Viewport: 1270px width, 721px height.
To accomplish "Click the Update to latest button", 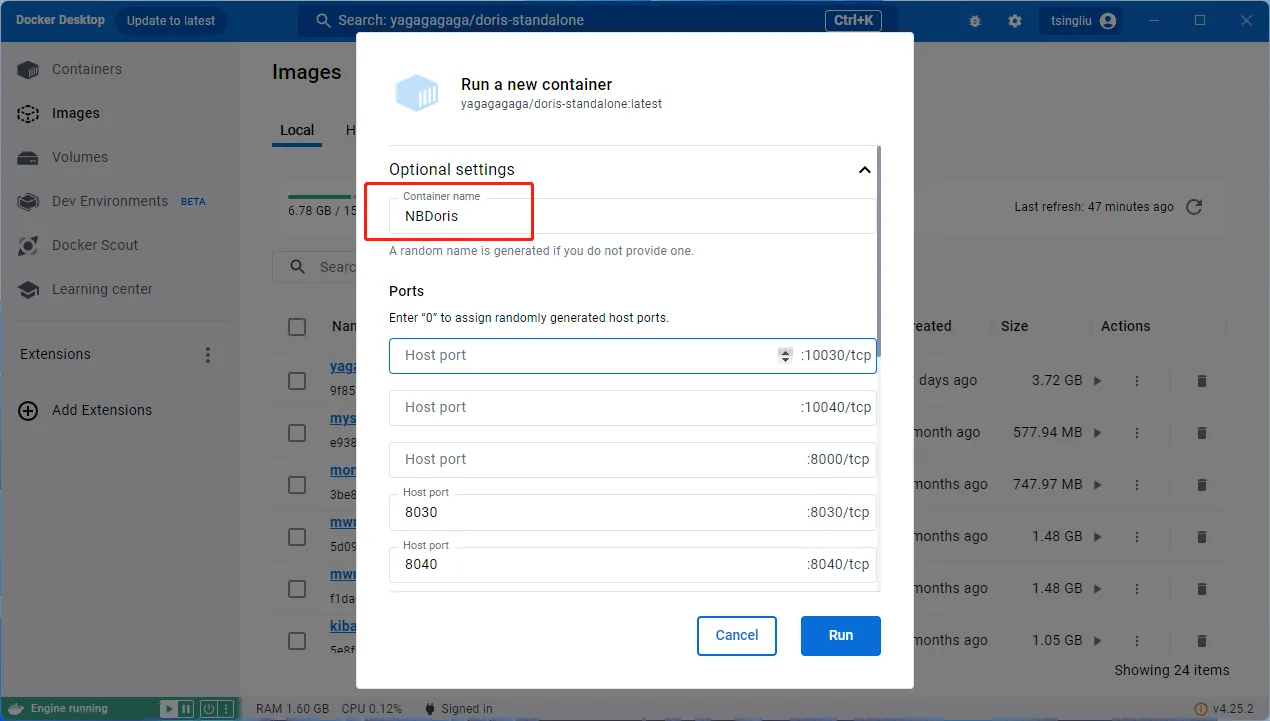I will point(171,21).
